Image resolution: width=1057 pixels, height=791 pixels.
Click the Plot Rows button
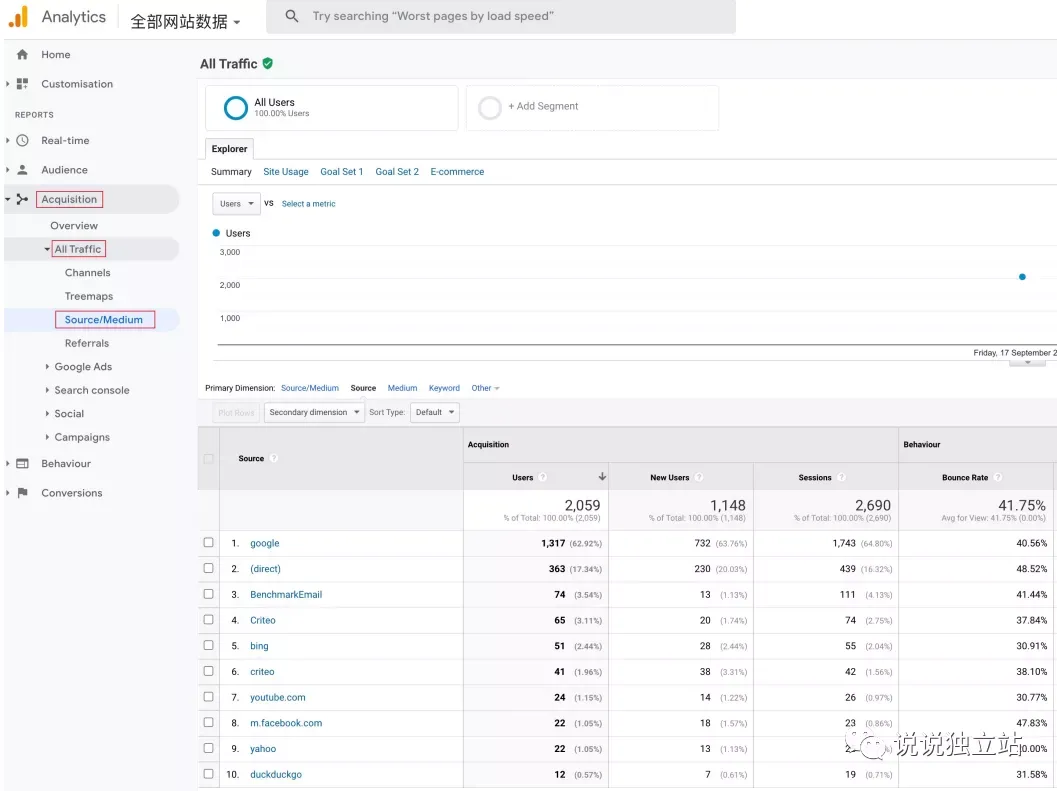236,413
